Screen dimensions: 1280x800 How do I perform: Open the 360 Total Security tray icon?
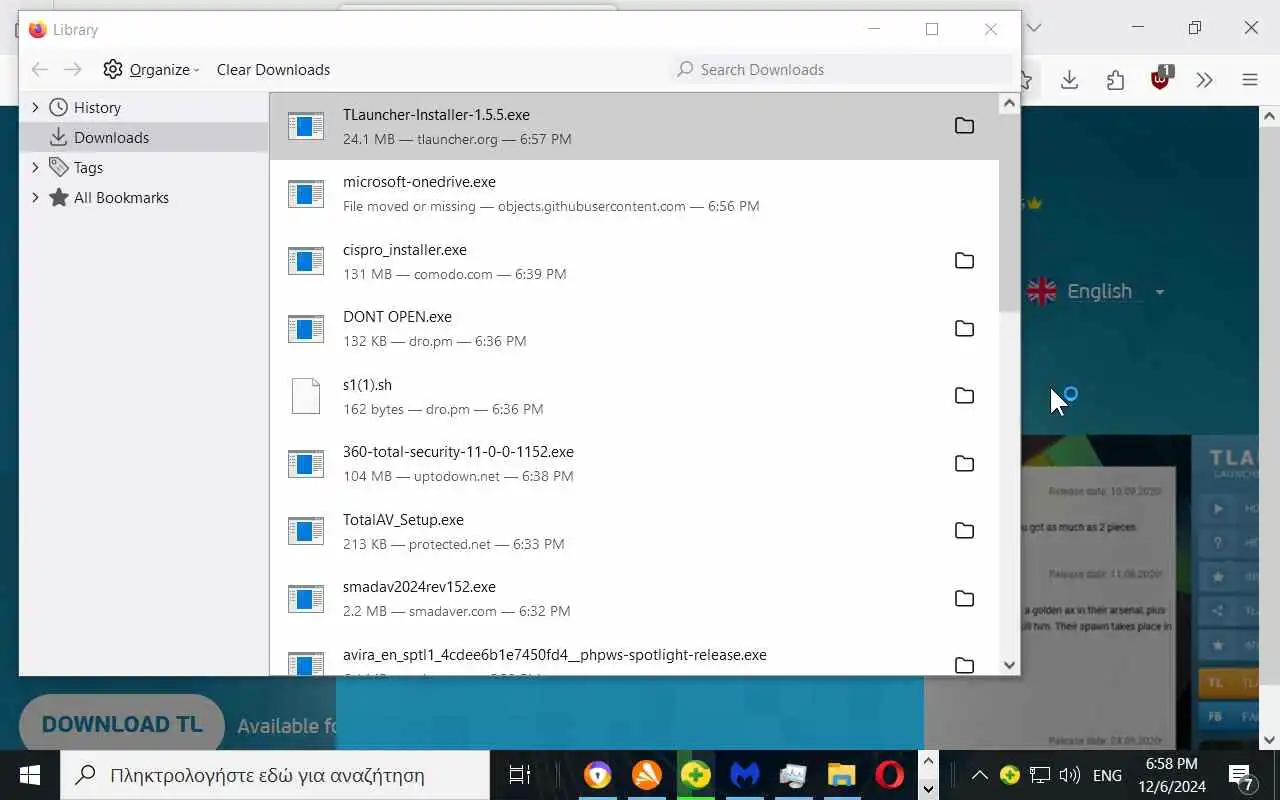click(1010, 775)
